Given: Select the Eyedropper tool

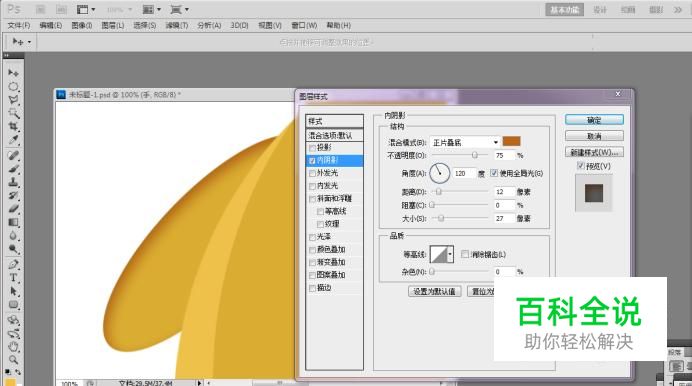Looking at the screenshot, I should point(13,140).
